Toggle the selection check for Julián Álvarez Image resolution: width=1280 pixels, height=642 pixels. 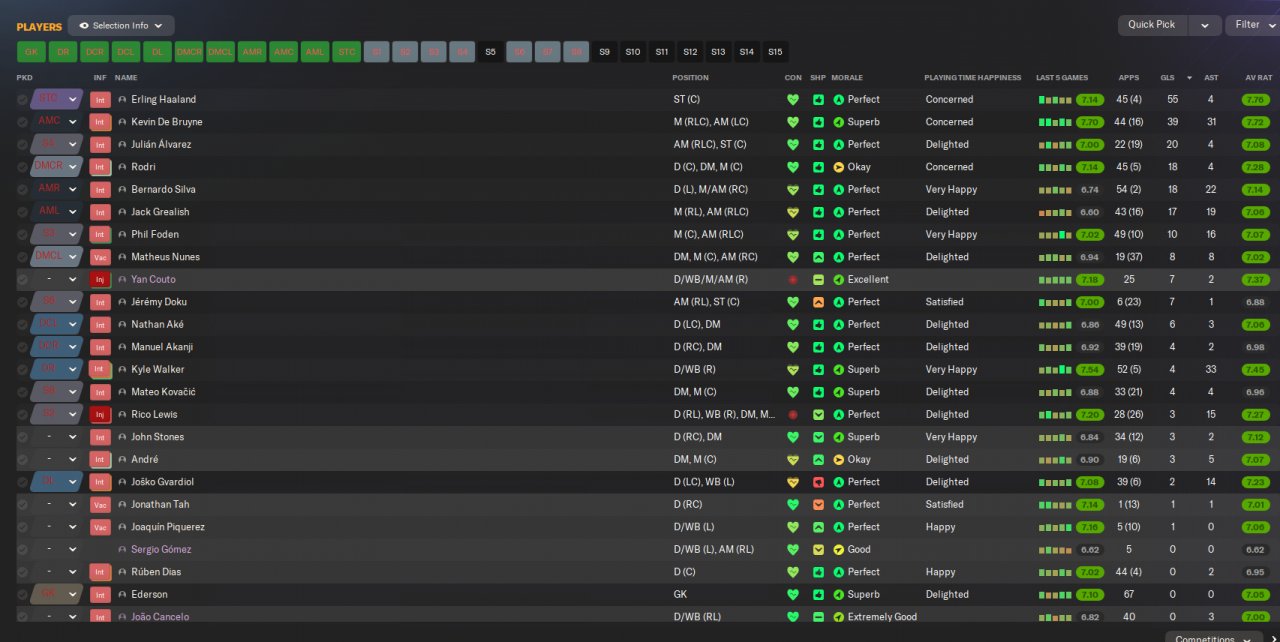(x=22, y=144)
